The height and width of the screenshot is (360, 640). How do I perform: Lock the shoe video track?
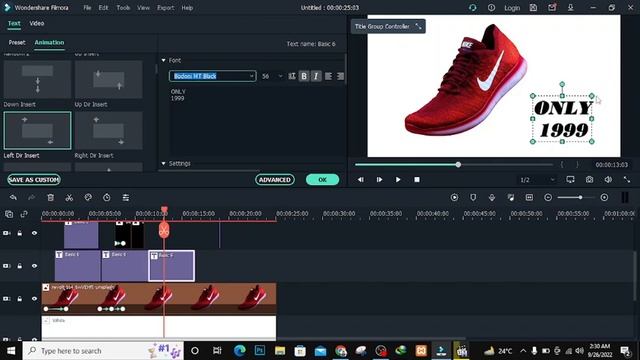(x=20, y=299)
